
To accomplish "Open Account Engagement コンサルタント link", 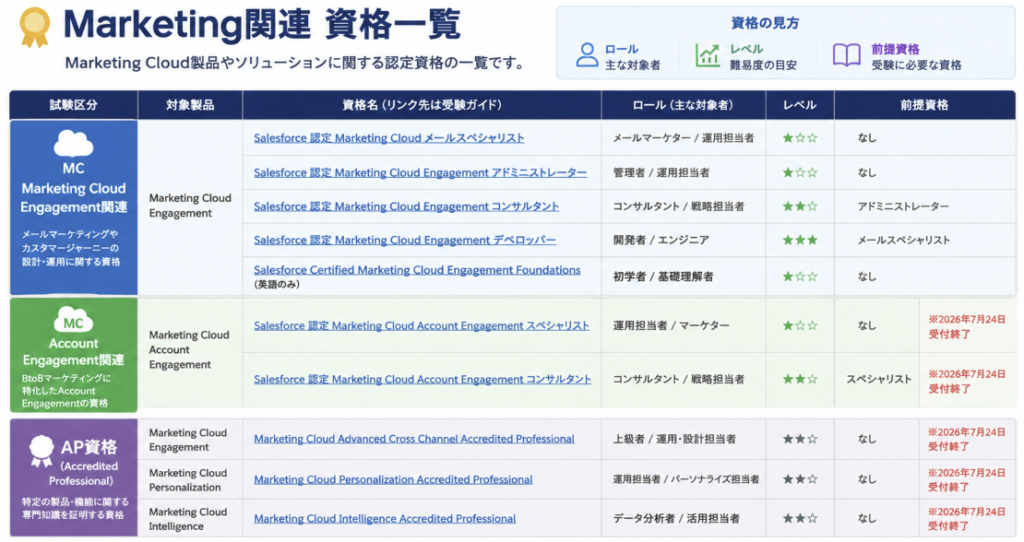I will coord(423,379).
